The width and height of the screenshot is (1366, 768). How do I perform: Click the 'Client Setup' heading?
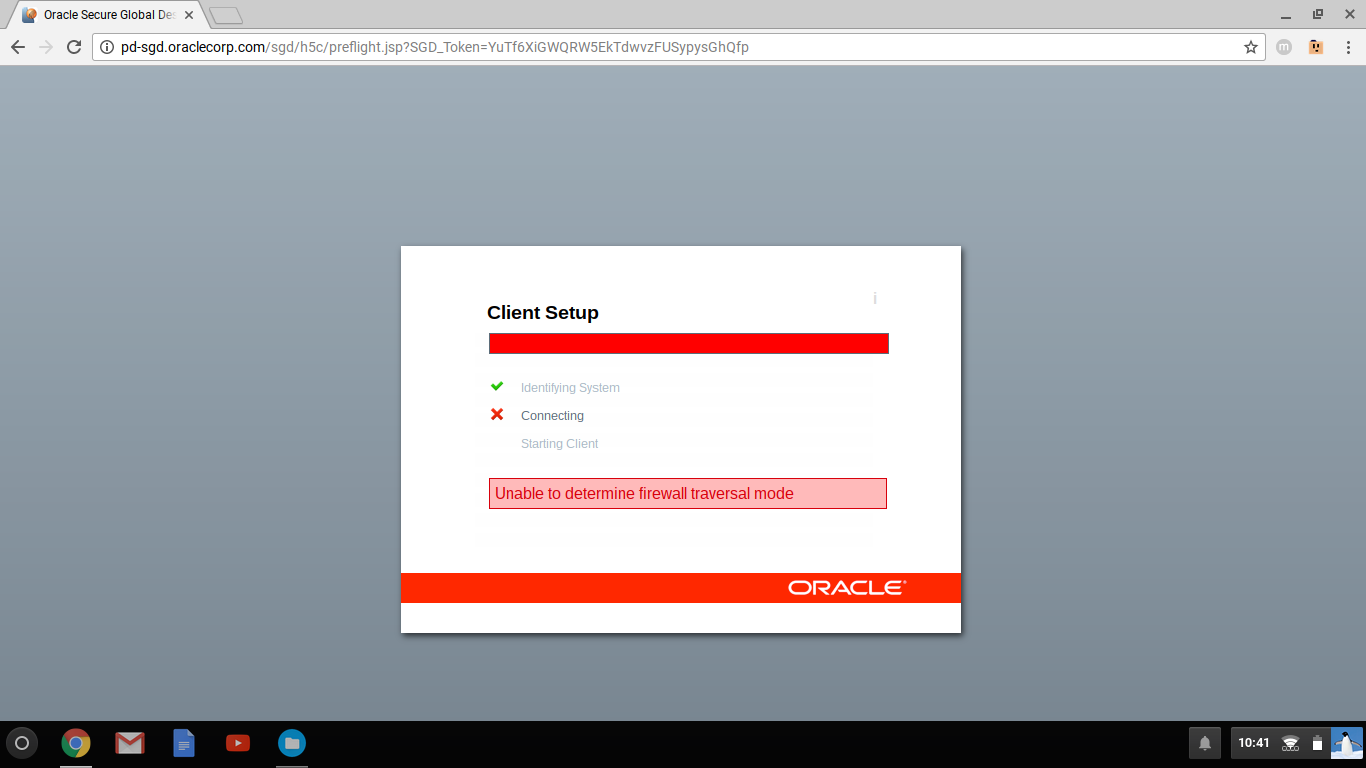543,313
